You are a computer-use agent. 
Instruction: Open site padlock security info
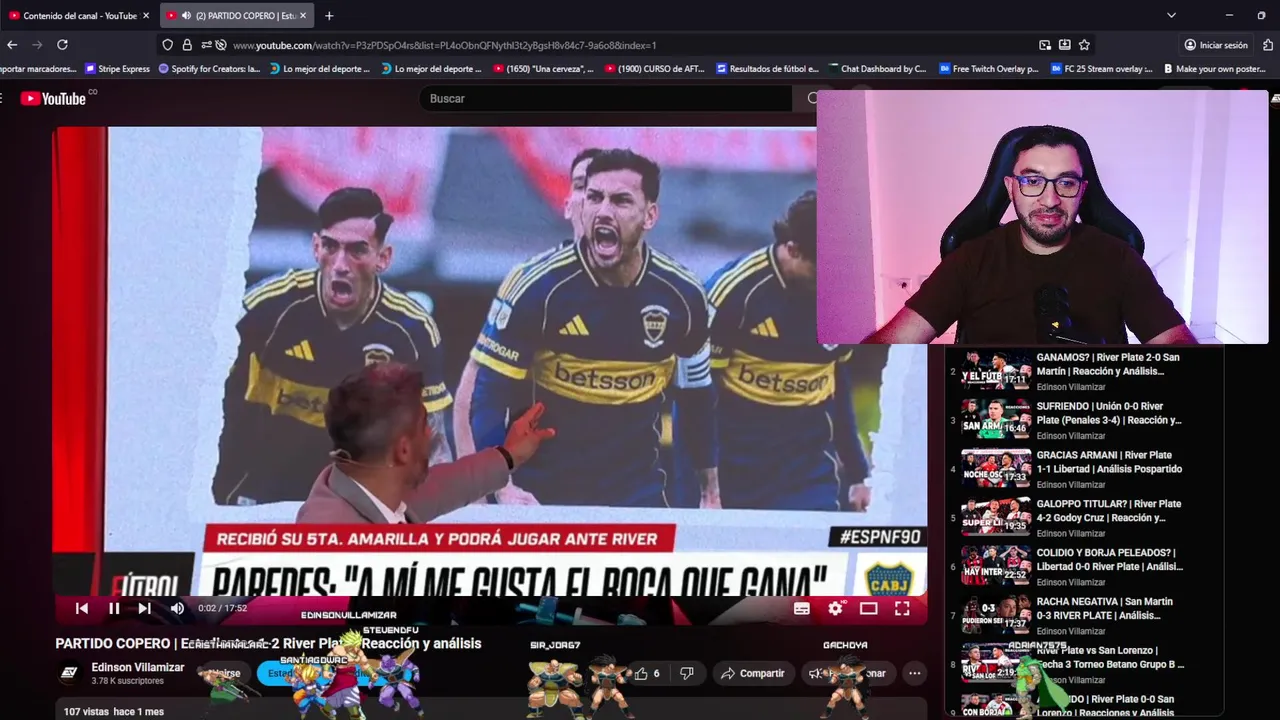187,45
